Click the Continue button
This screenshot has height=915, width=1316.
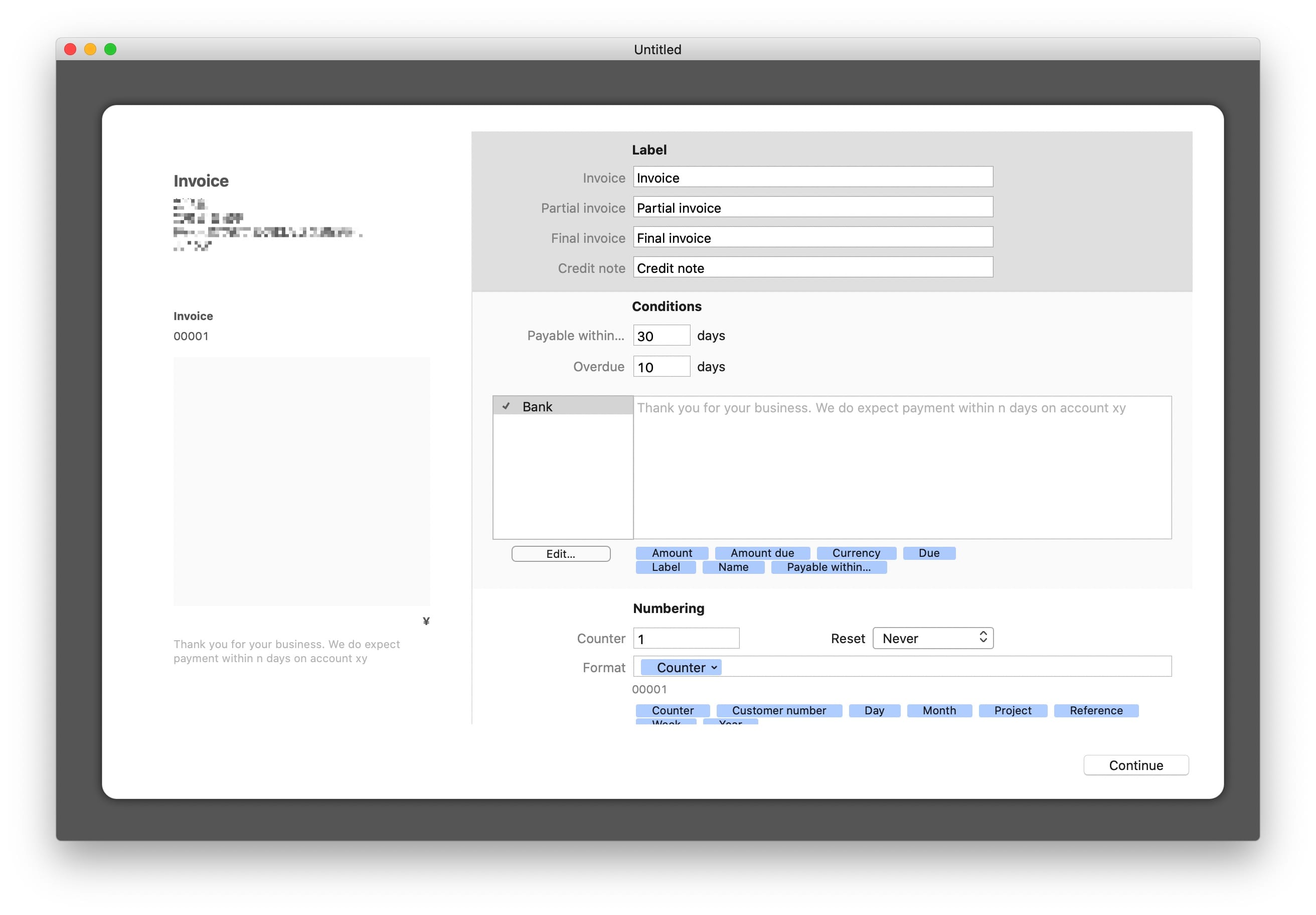click(1135, 765)
